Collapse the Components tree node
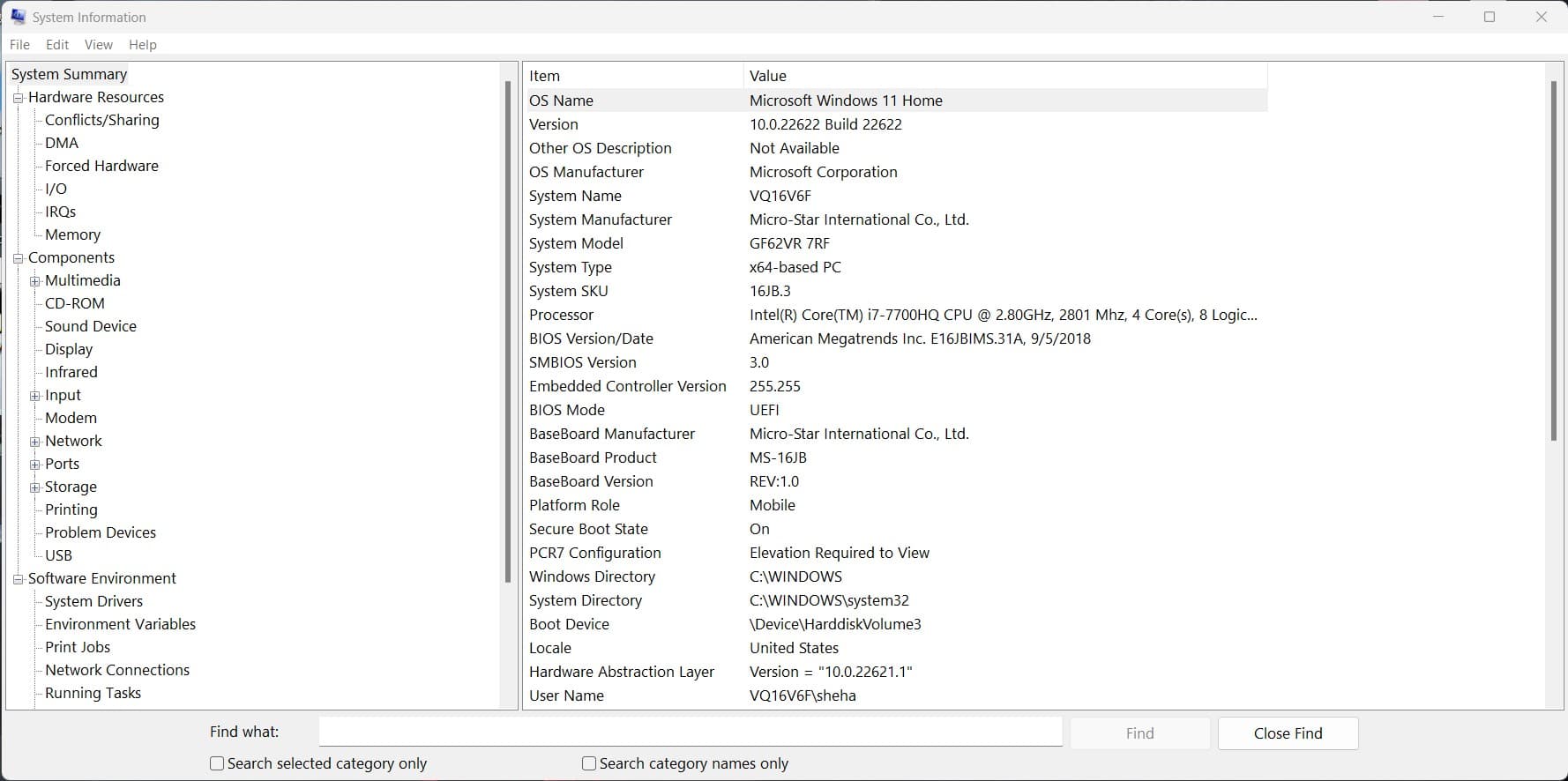Image resolution: width=1568 pixels, height=781 pixels. click(18, 258)
